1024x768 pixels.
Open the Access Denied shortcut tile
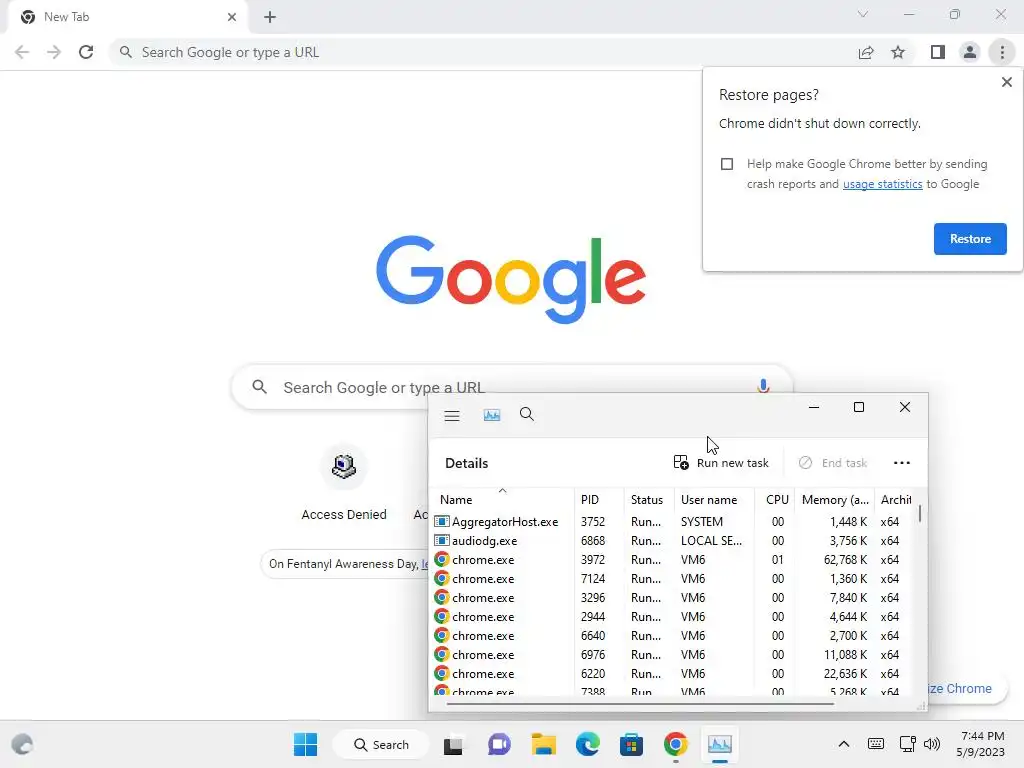344,484
